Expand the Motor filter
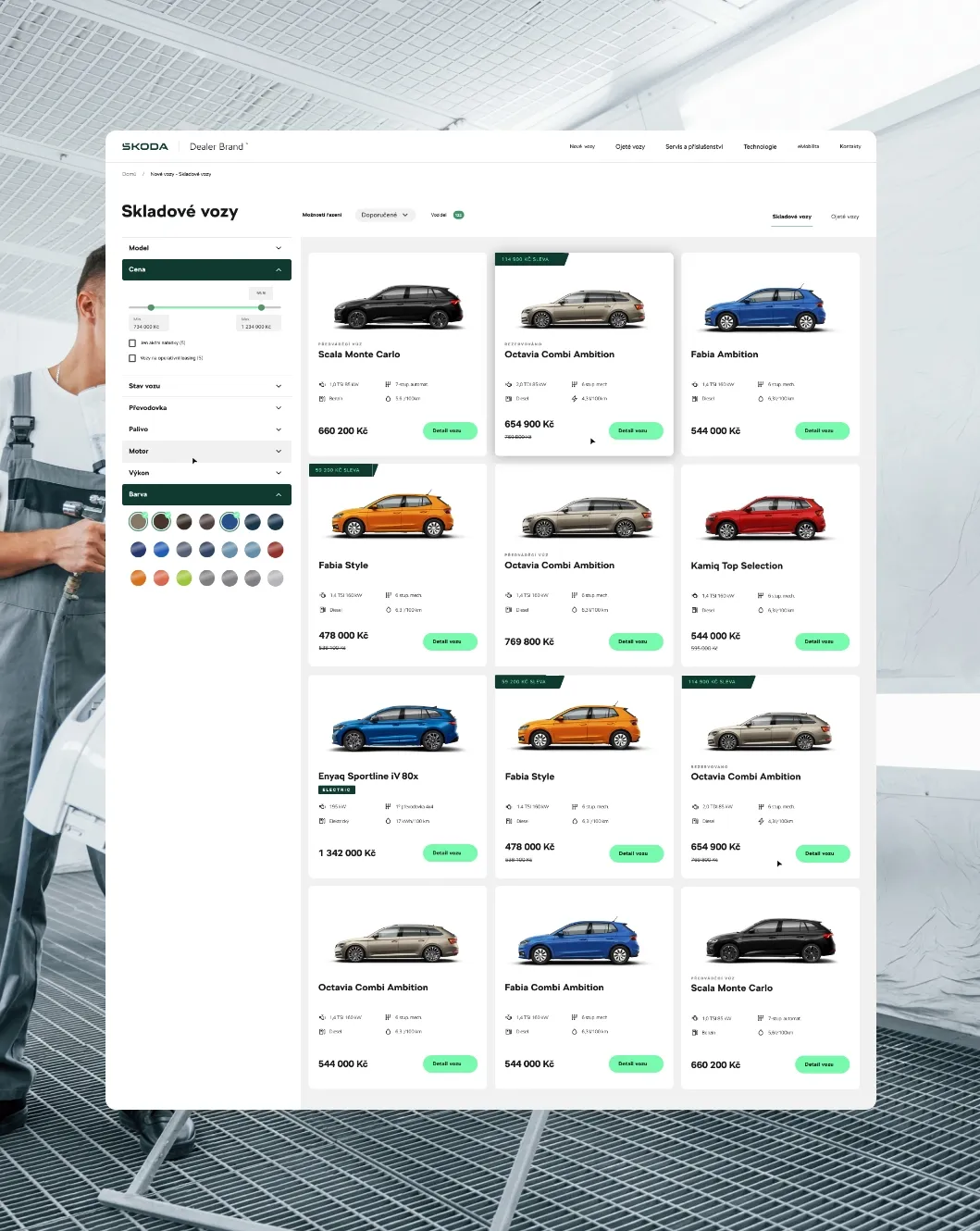The height and width of the screenshot is (1231, 980). click(x=206, y=451)
